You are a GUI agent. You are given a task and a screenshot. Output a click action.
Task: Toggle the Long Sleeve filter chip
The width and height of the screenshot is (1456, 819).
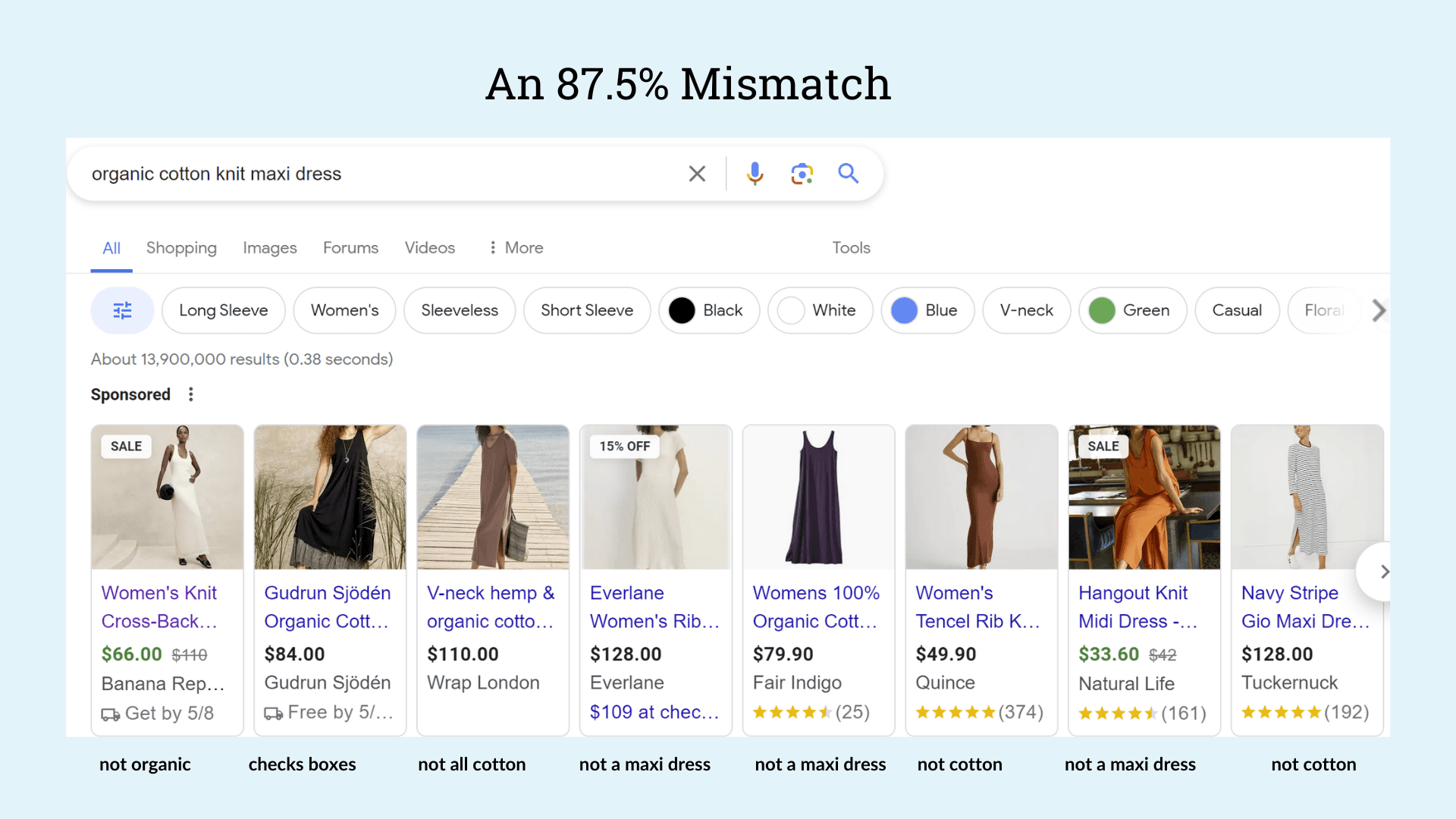tap(223, 310)
